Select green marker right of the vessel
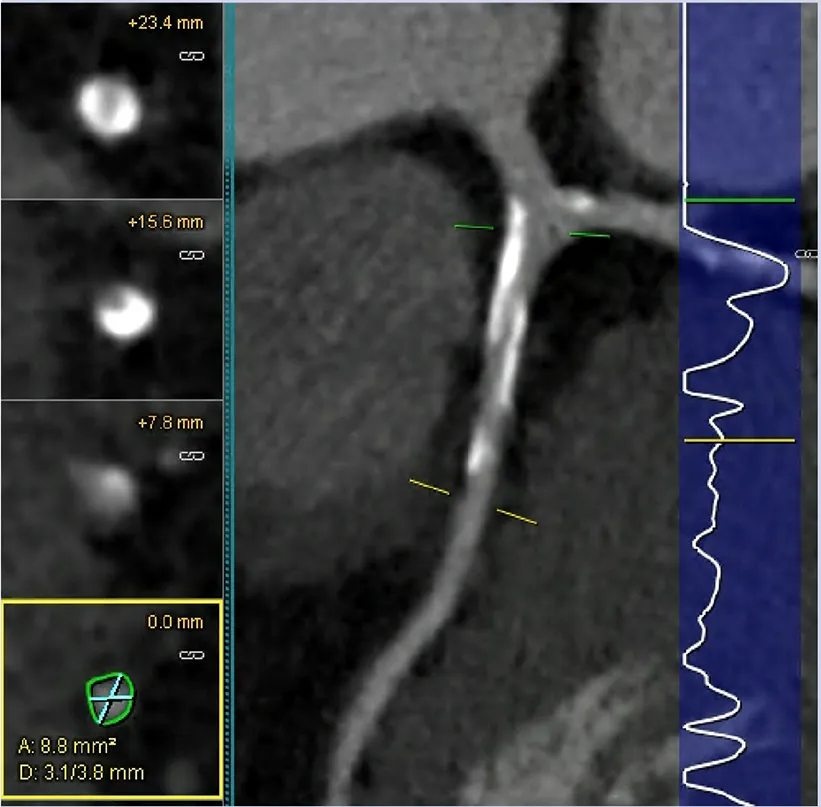821x807 pixels. (x=589, y=235)
